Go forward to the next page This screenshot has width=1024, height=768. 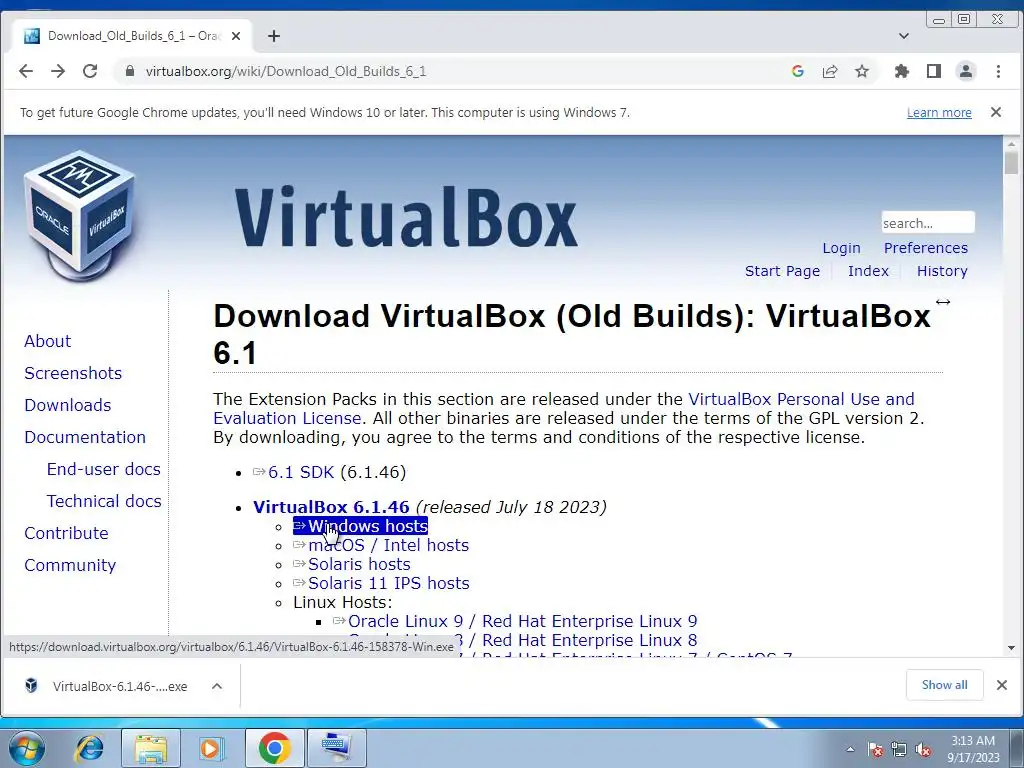(58, 71)
